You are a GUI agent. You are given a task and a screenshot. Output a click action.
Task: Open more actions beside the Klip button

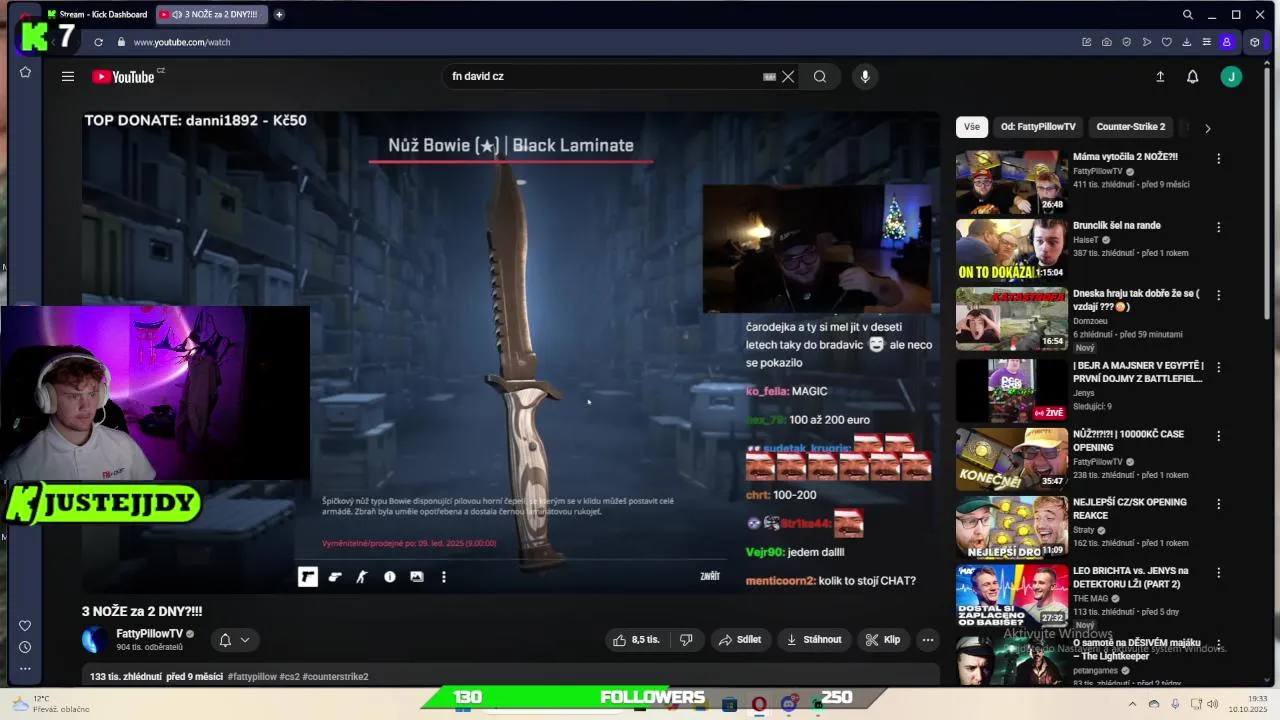(928, 640)
